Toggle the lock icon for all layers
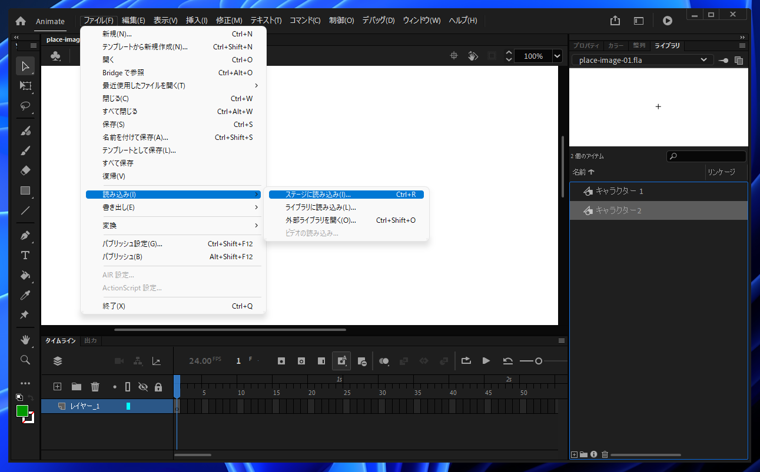This screenshot has width=760, height=472. [x=158, y=387]
